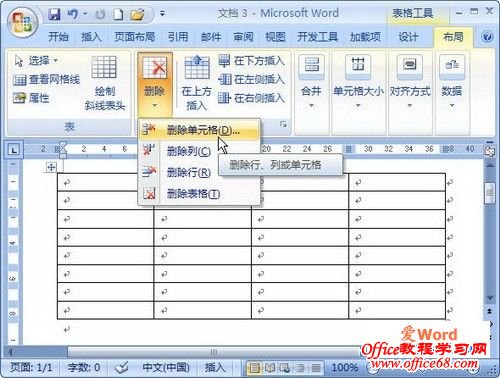
Task: Toggle 插入 insert mode in the status bar
Action: tap(215, 367)
